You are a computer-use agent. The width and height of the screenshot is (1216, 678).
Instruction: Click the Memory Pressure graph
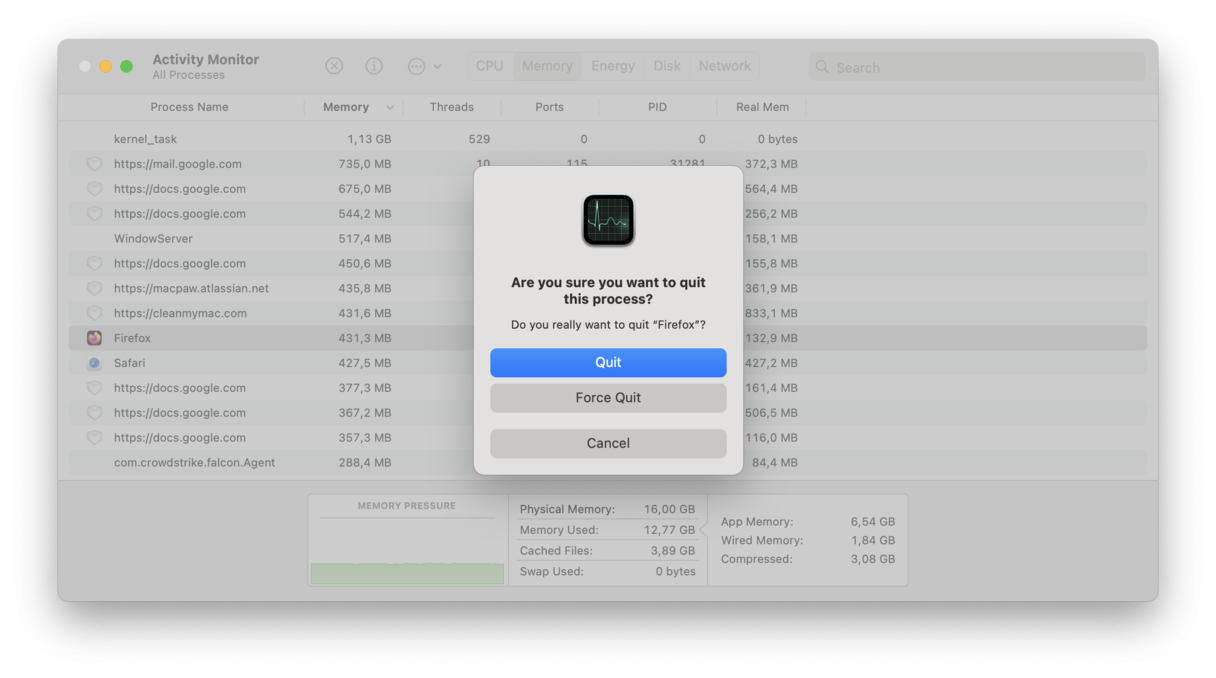pyautogui.click(x=406, y=545)
